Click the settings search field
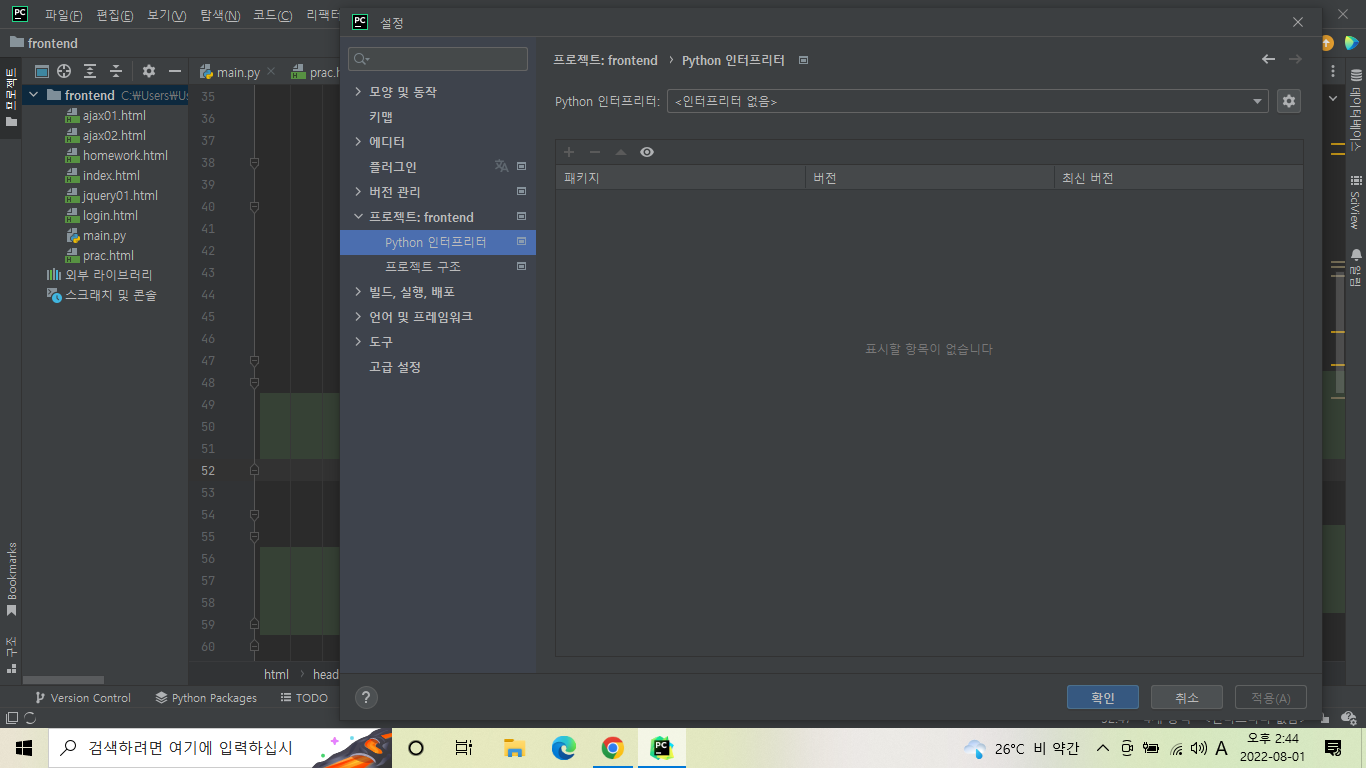The height and width of the screenshot is (768, 1366). 438,59
